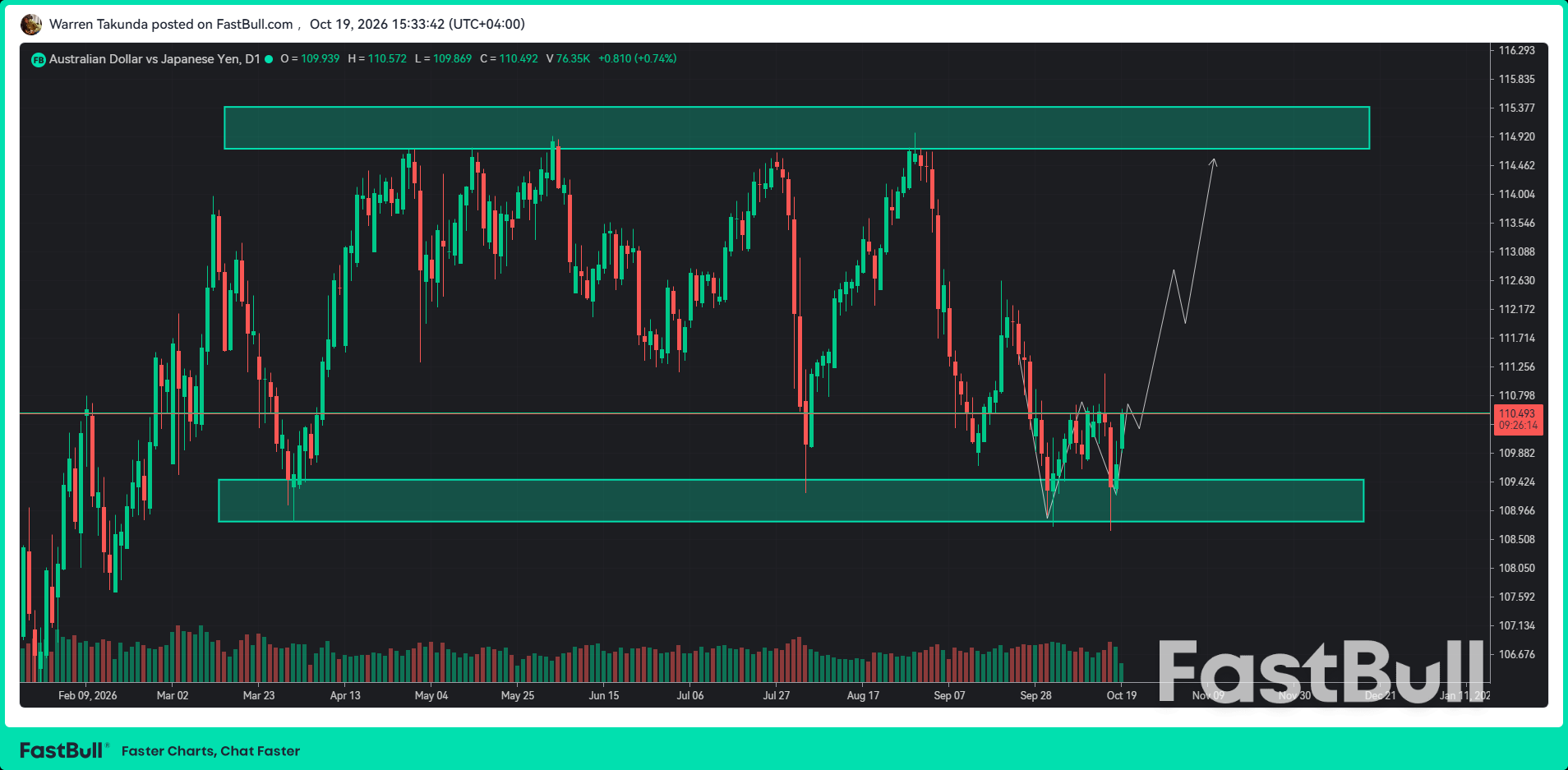Image resolution: width=1568 pixels, height=770 pixels.
Task: Click the 109.882 price axis label
Action: (x=1517, y=453)
